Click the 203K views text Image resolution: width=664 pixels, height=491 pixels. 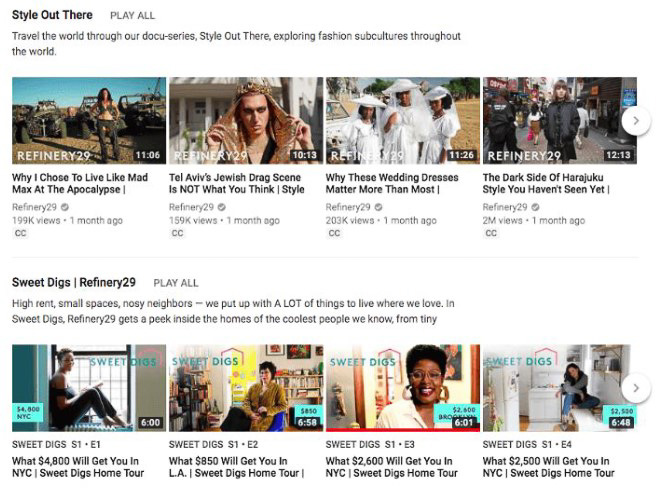[350, 221]
